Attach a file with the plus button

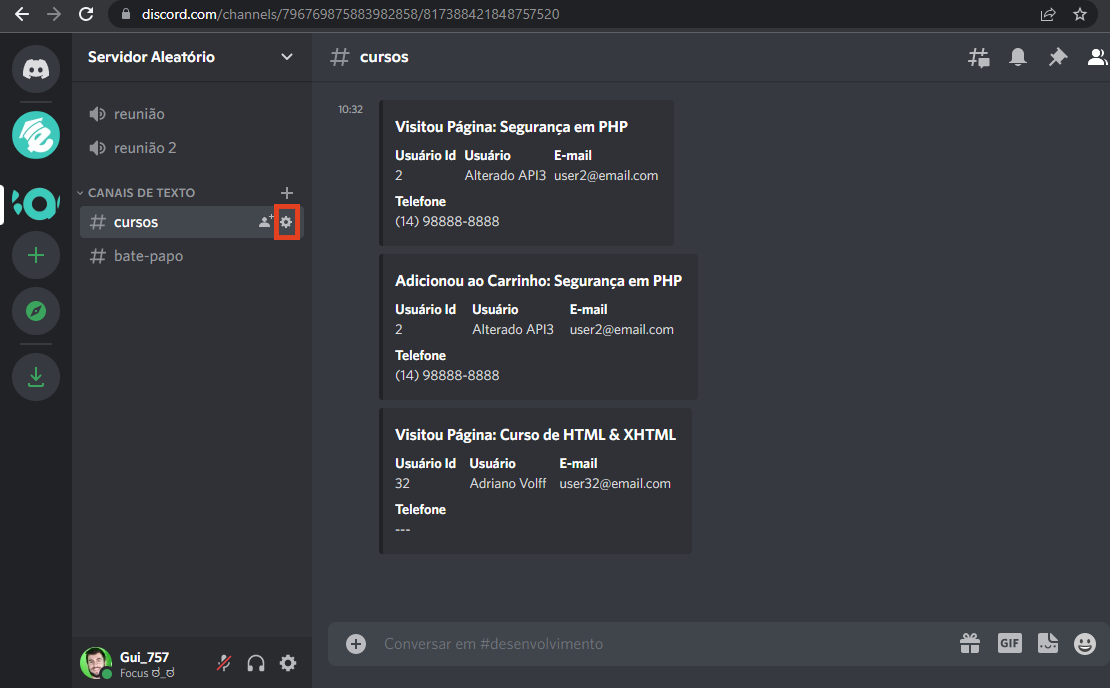[x=356, y=643]
